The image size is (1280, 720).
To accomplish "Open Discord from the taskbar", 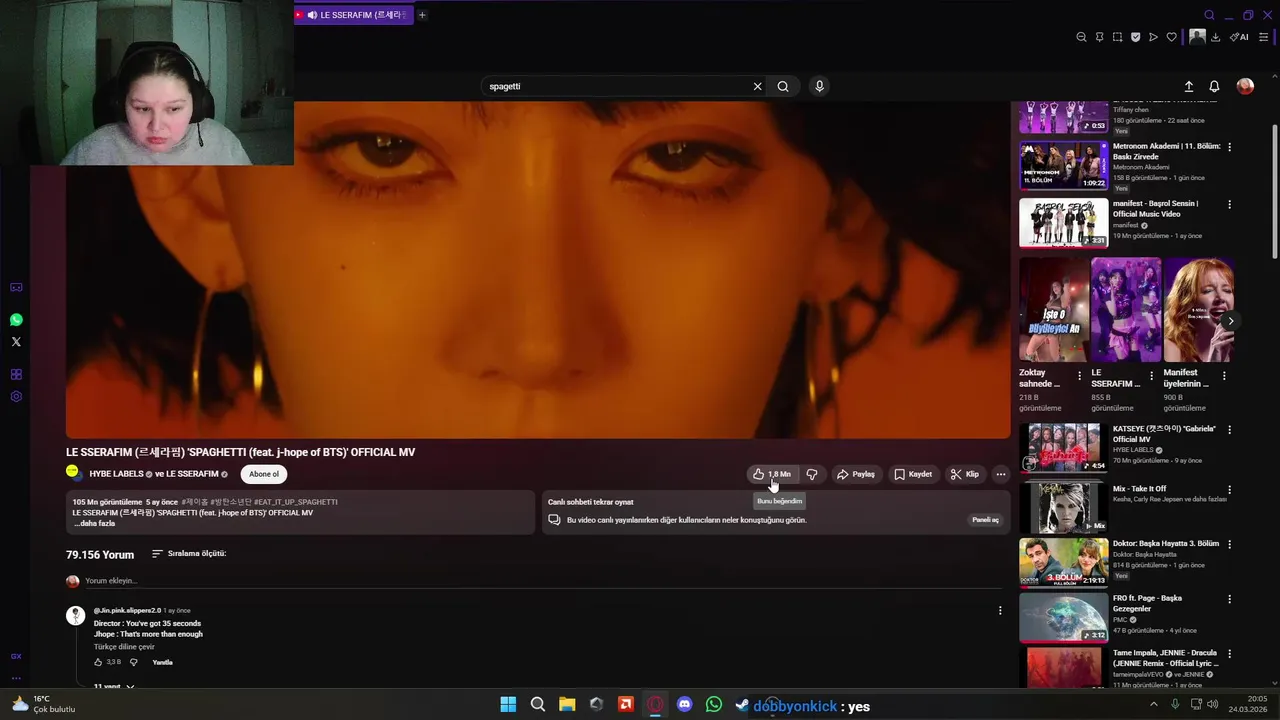I will click(x=684, y=705).
